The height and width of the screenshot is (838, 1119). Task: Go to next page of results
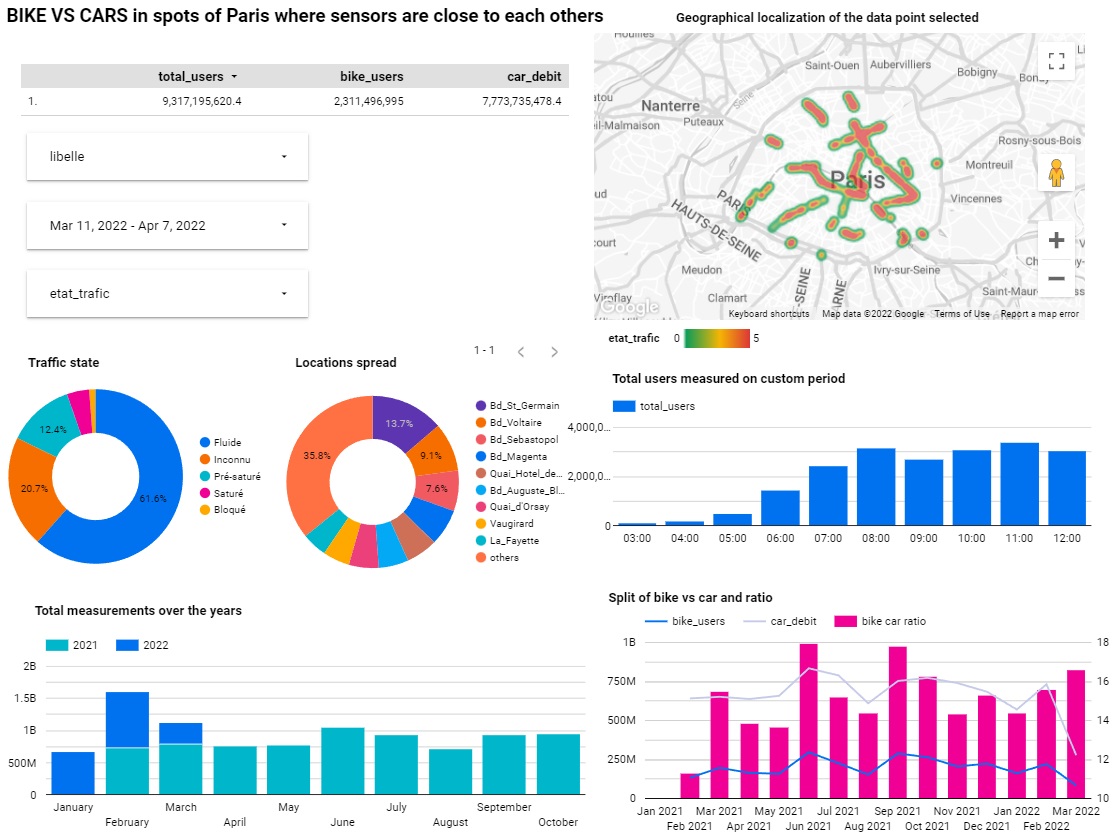point(554,352)
